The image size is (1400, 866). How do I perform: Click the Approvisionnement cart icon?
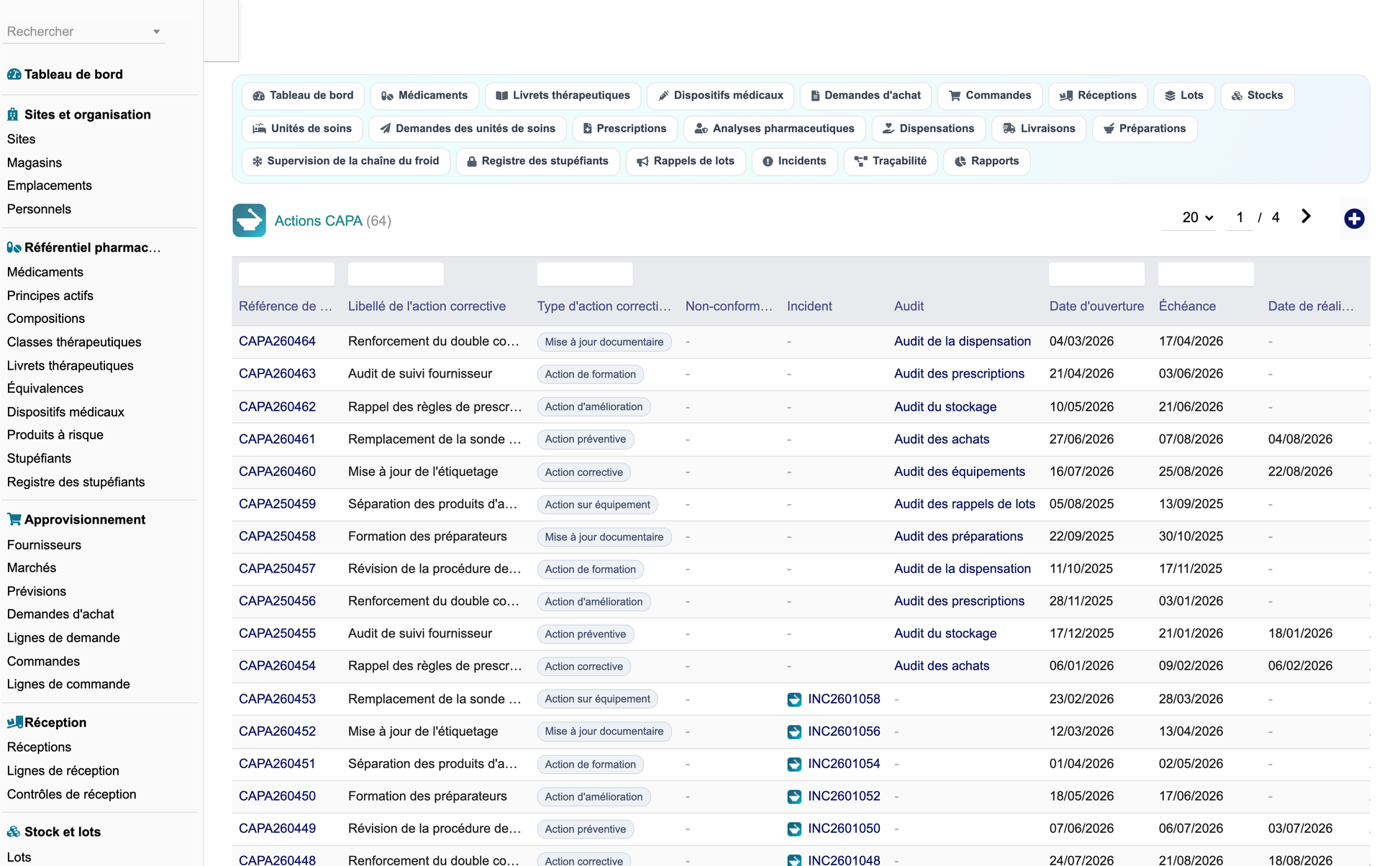click(14, 519)
